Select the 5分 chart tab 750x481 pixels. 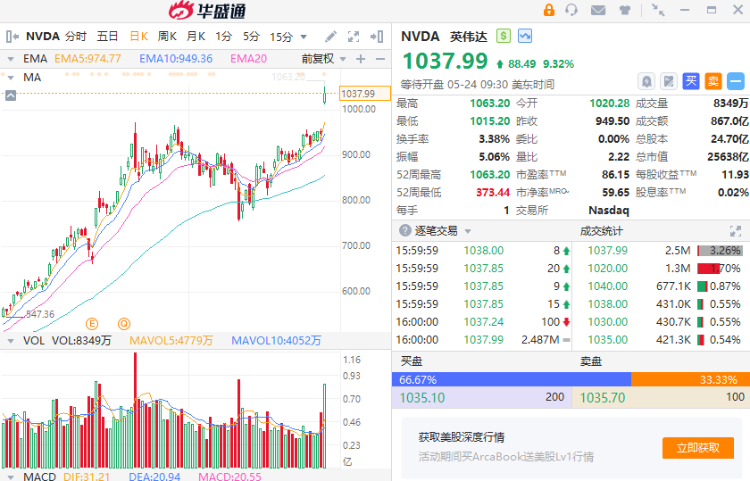click(251, 36)
